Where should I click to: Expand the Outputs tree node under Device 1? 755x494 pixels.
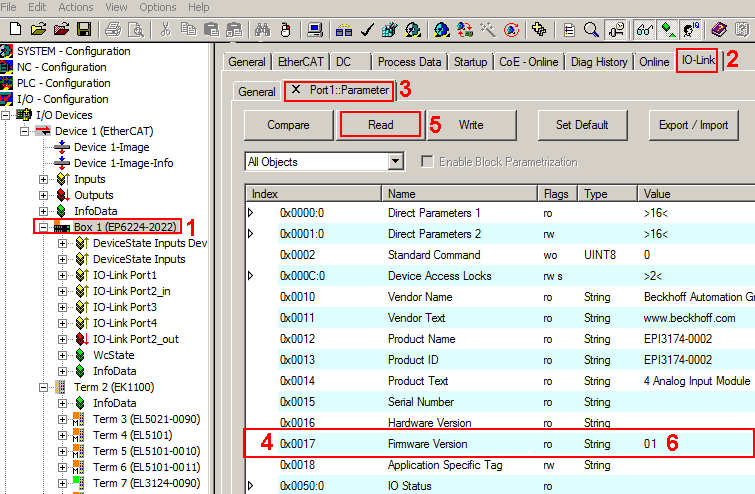point(43,195)
